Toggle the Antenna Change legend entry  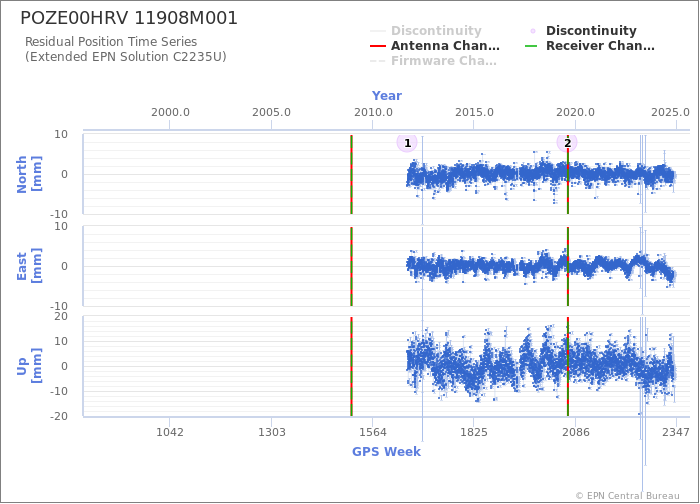435,46
